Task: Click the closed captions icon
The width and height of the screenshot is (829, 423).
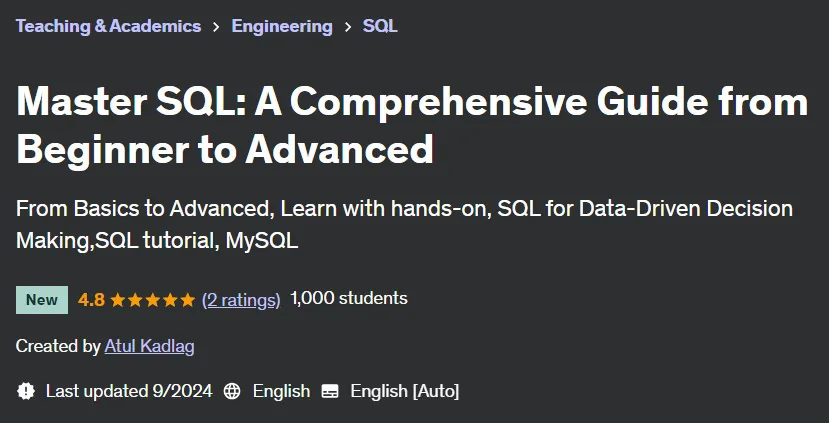Action: [x=330, y=391]
